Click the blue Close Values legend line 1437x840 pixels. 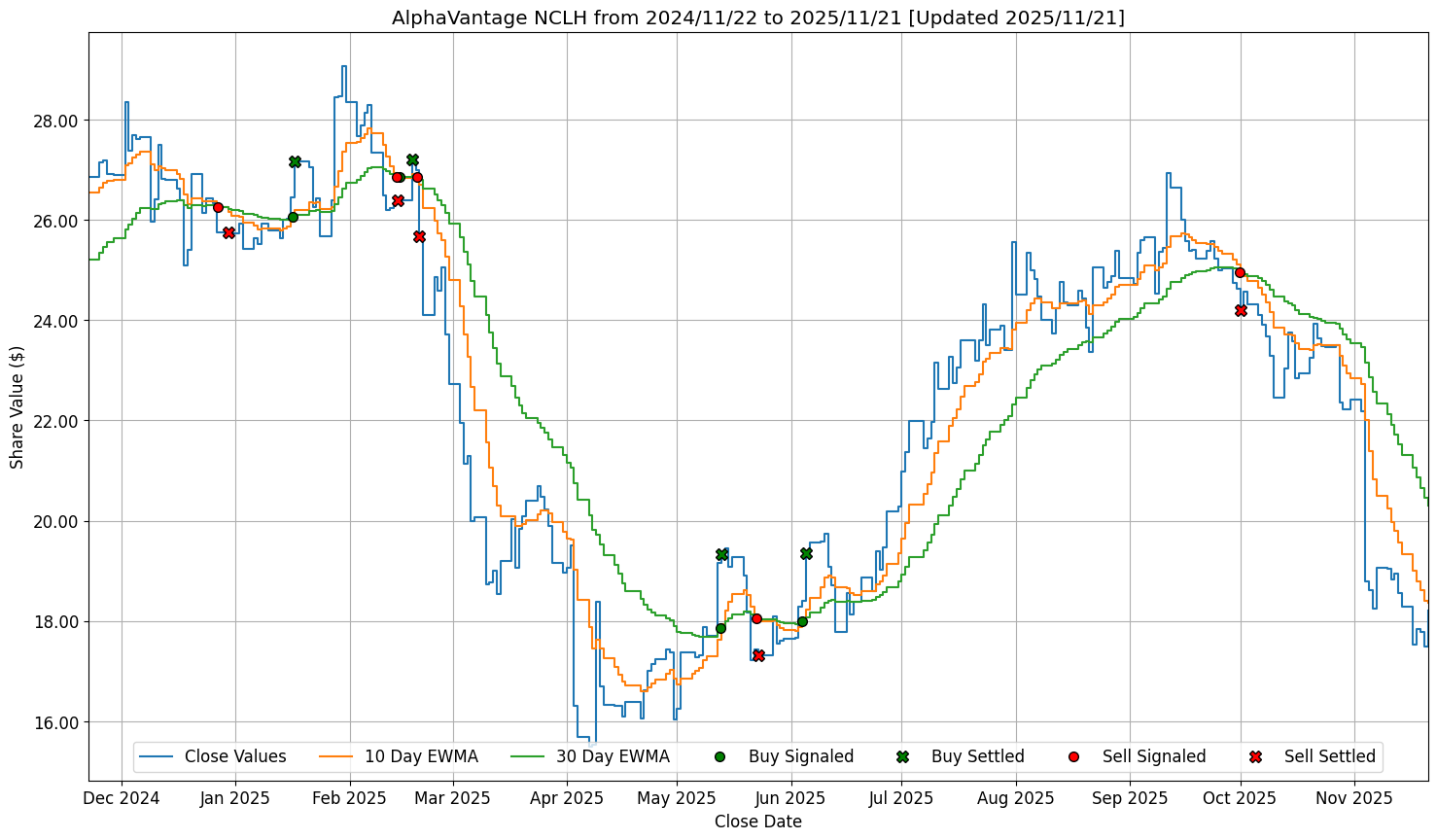coord(157,756)
